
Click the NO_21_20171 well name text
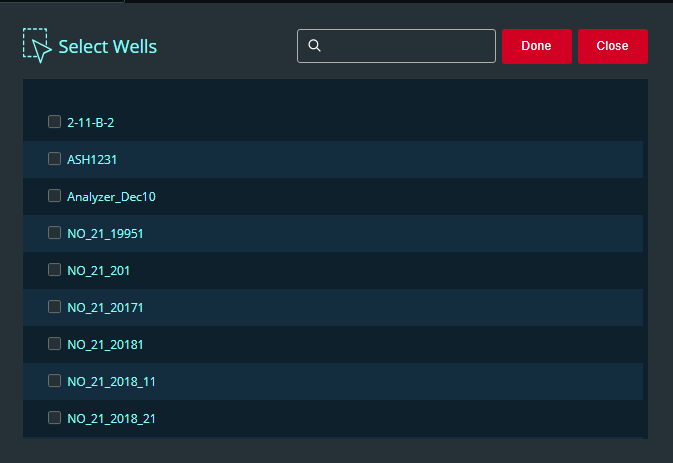[105, 307]
